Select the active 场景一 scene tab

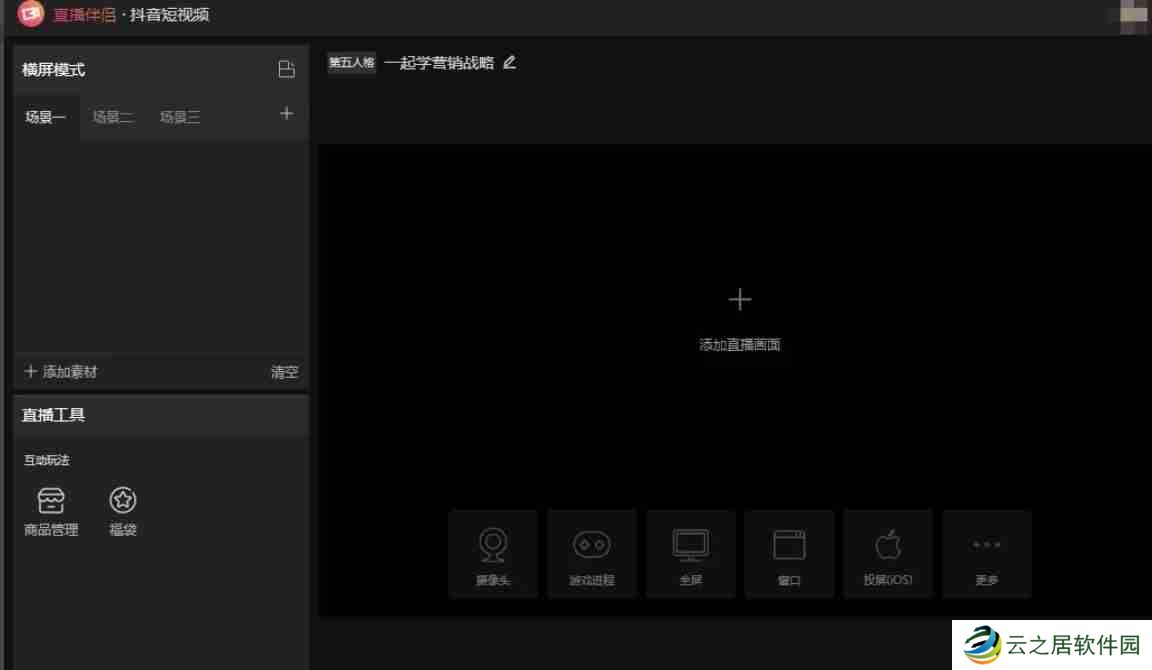coord(45,116)
